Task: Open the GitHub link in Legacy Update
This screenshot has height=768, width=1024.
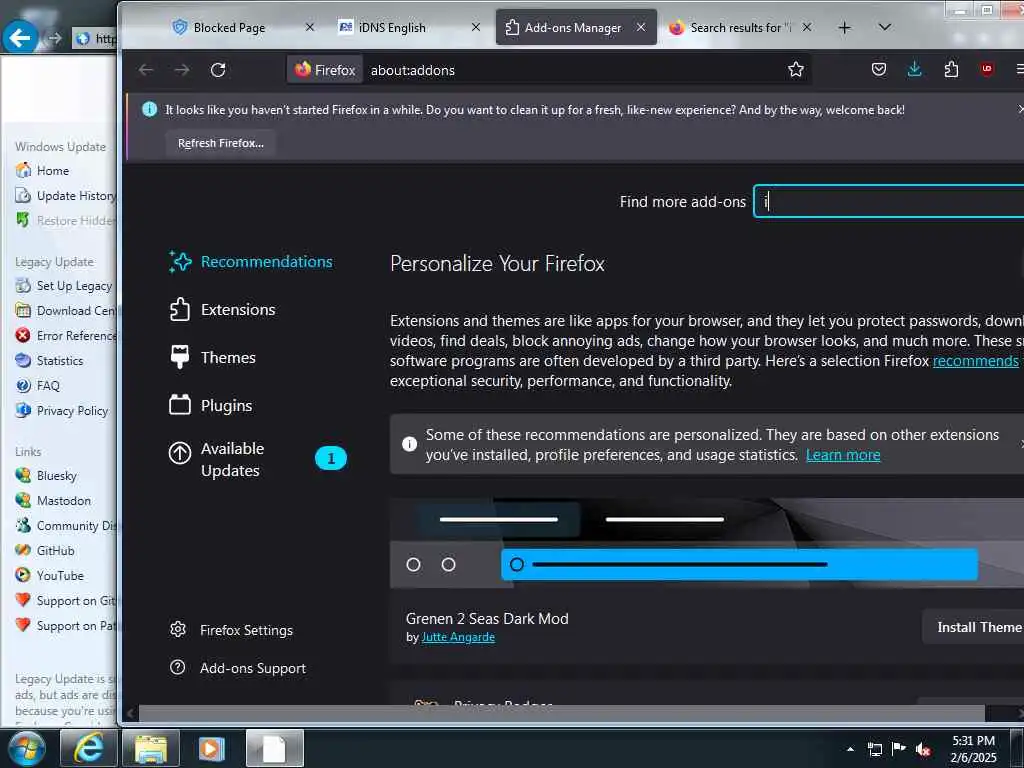Action: (45, 551)
